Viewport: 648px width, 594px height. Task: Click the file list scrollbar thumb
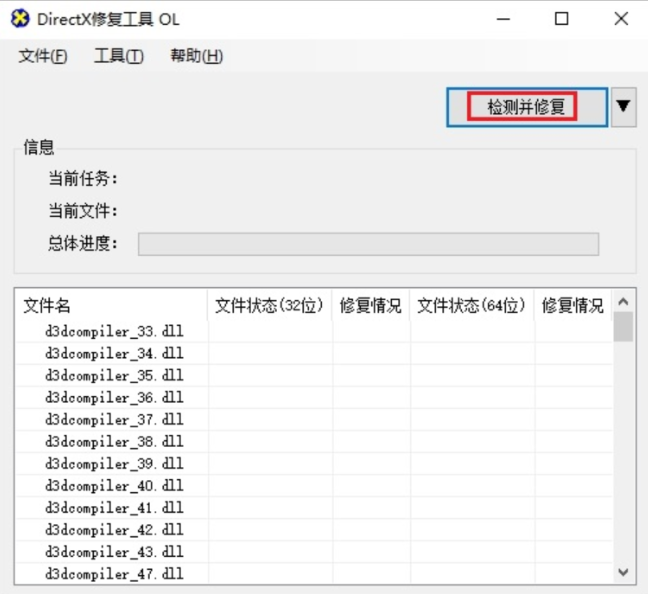click(623, 327)
